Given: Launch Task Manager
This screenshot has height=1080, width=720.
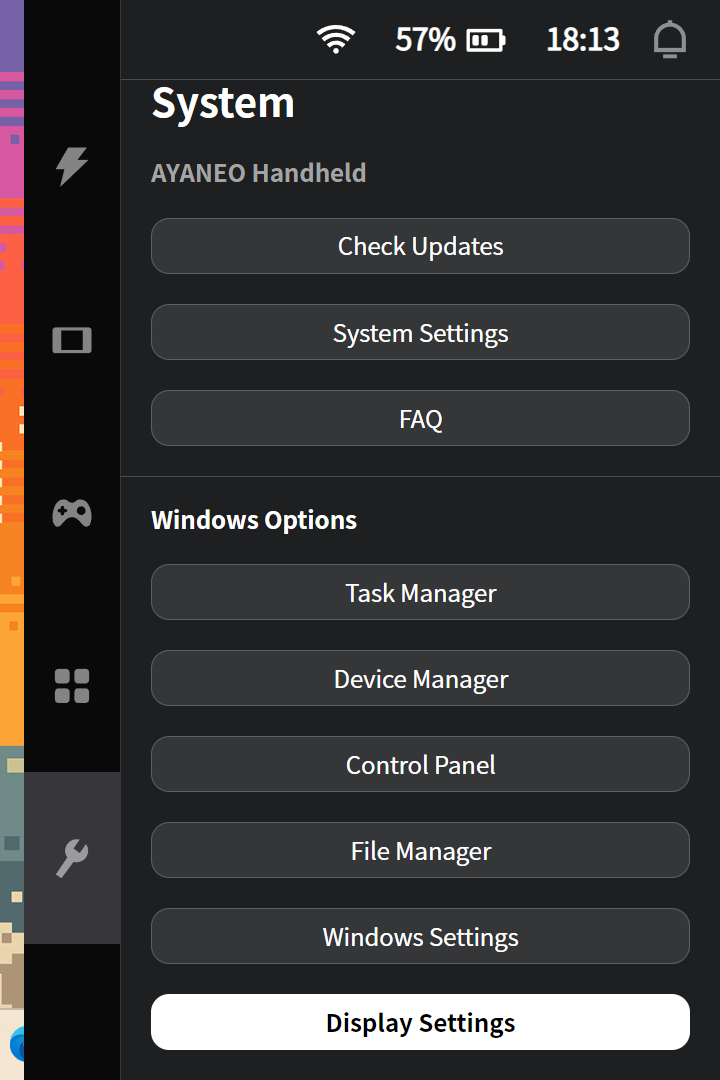Looking at the screenshot, I should click(420, 593).
